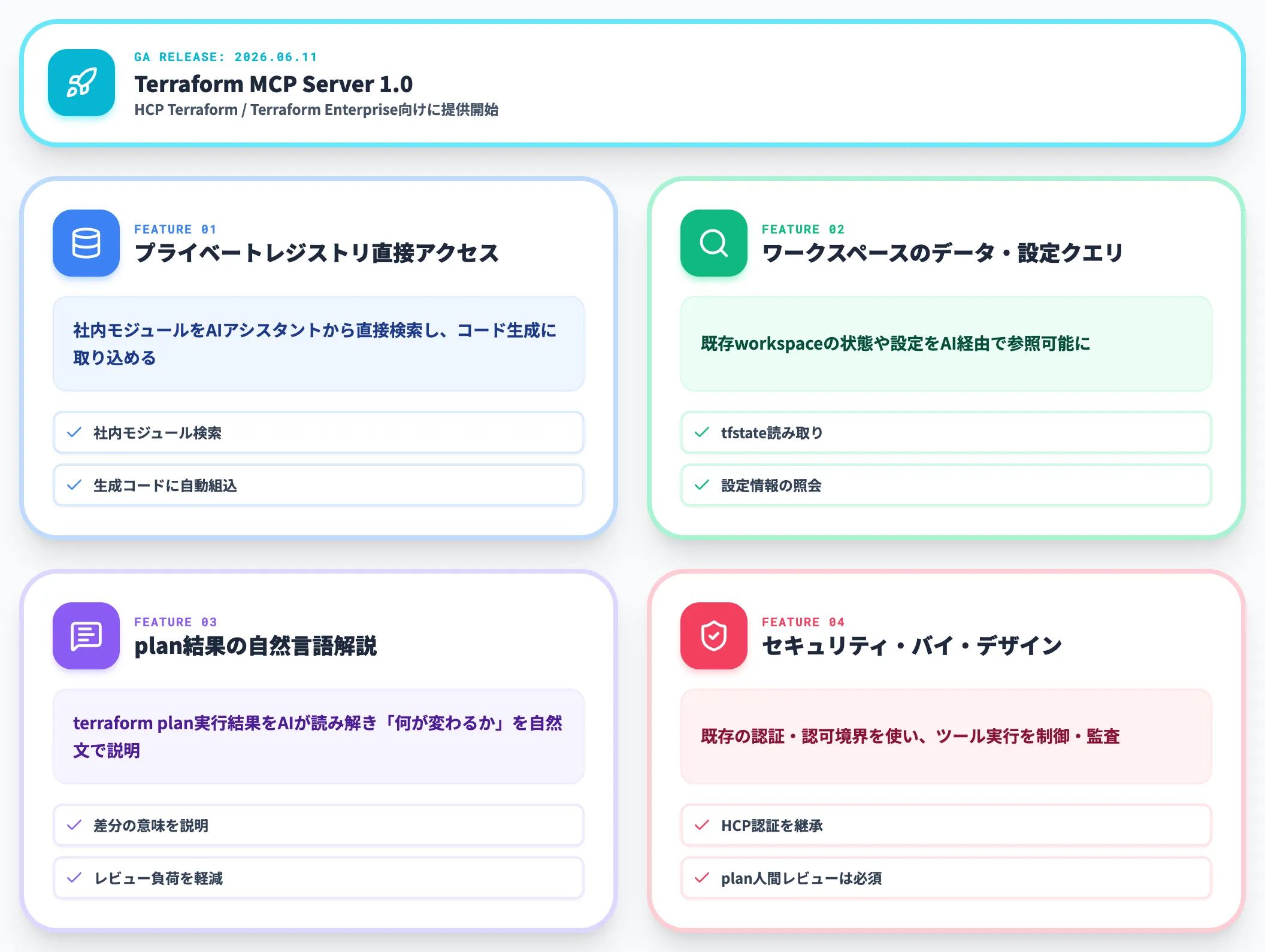Click the FEATURE 02 label
Screen dimensions: 1265x952
(803, 229)
